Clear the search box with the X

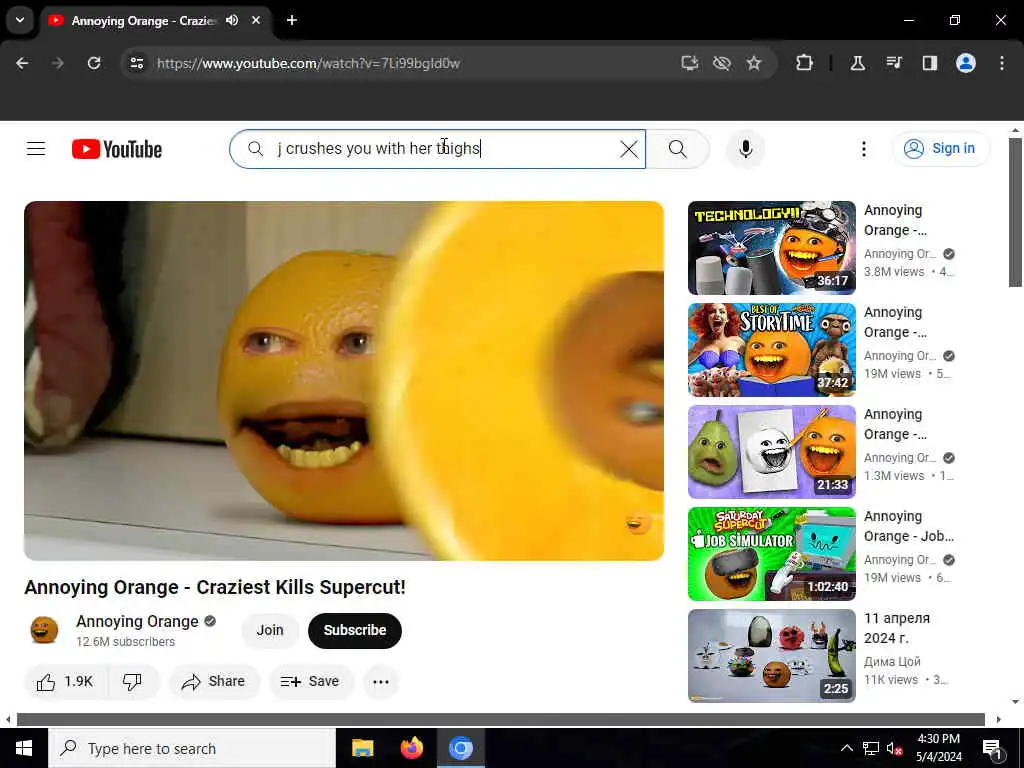(629, 149)
